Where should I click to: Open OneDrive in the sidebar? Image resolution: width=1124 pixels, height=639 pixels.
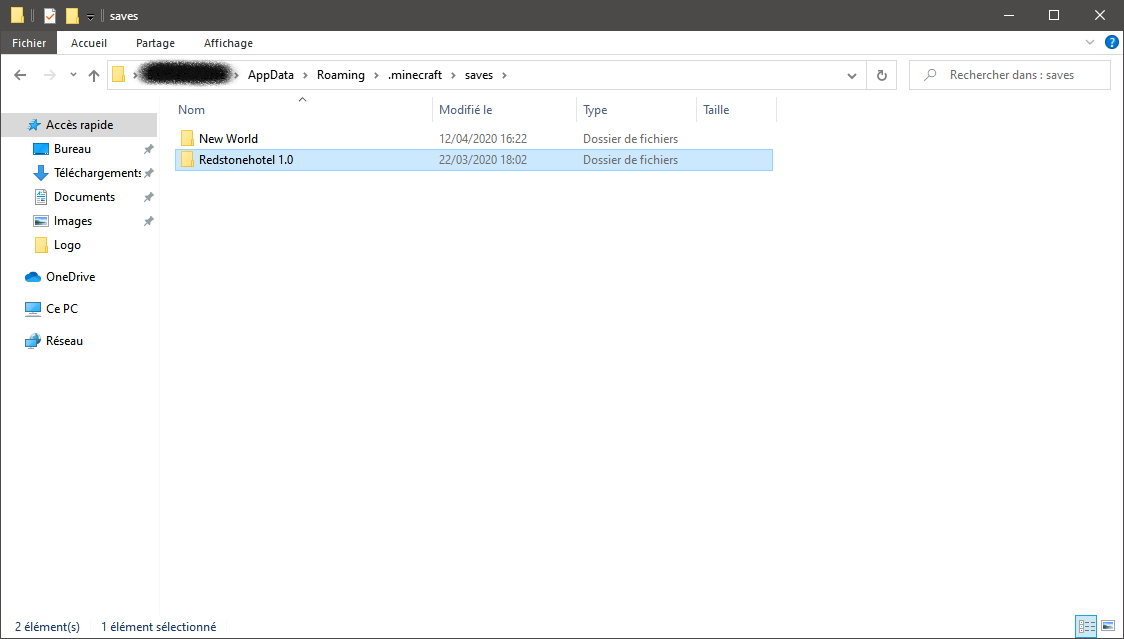(x=70, y=276)
